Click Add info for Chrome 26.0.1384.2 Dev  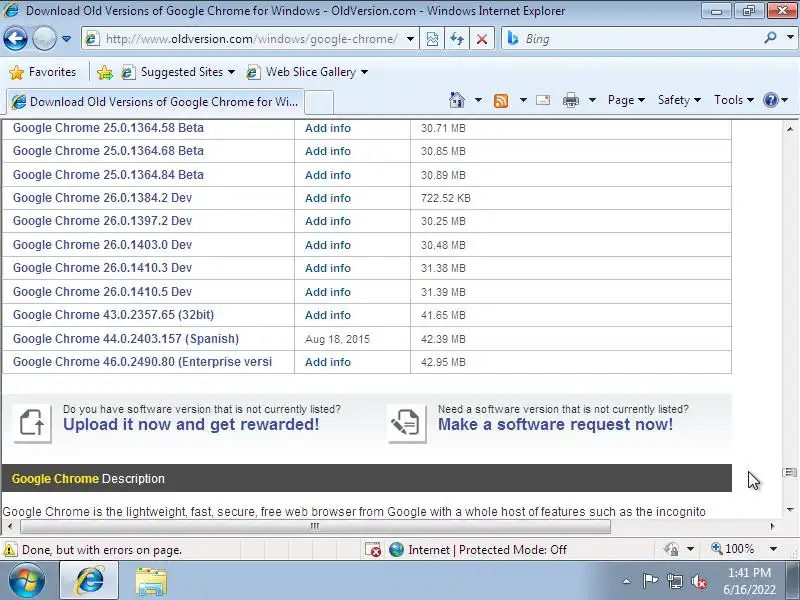[328, 198]
